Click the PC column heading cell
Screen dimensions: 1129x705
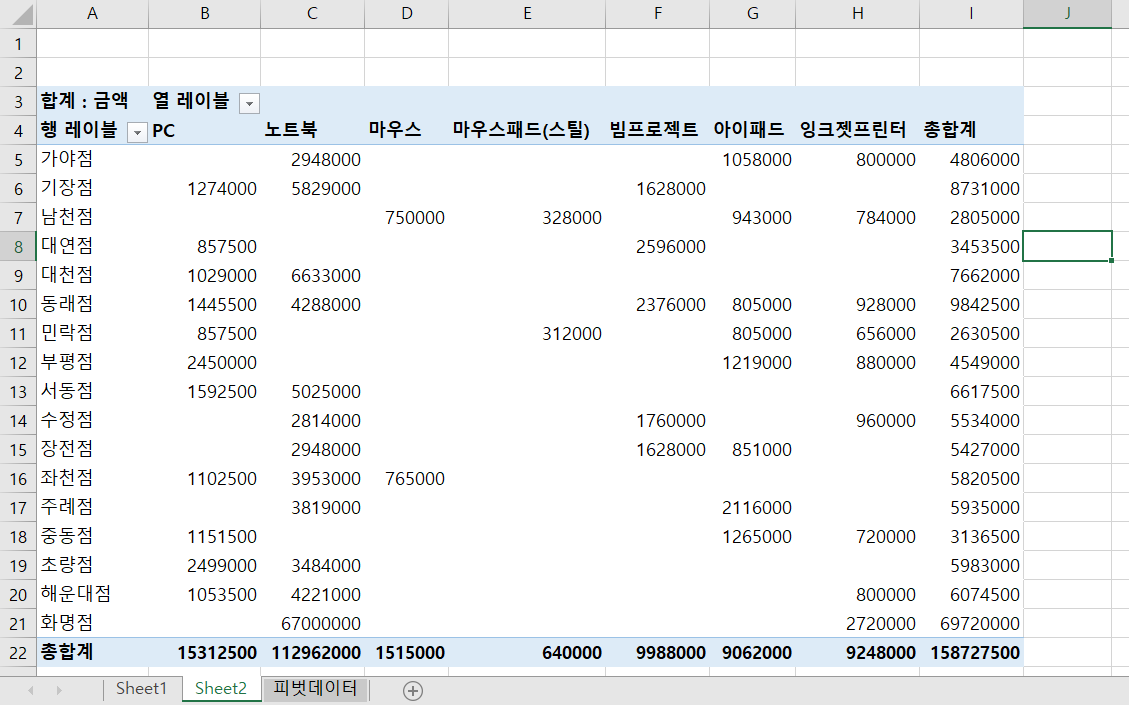[204, 130]
